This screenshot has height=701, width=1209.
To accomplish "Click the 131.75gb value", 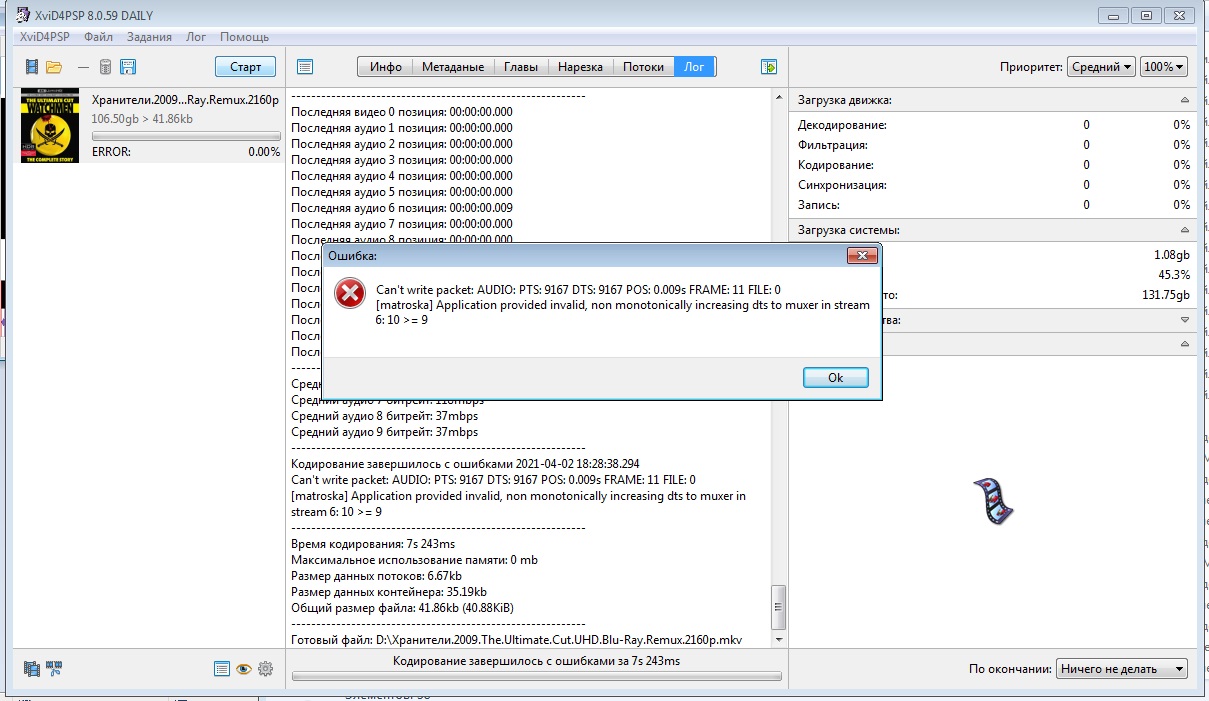I will point(1166,295).
